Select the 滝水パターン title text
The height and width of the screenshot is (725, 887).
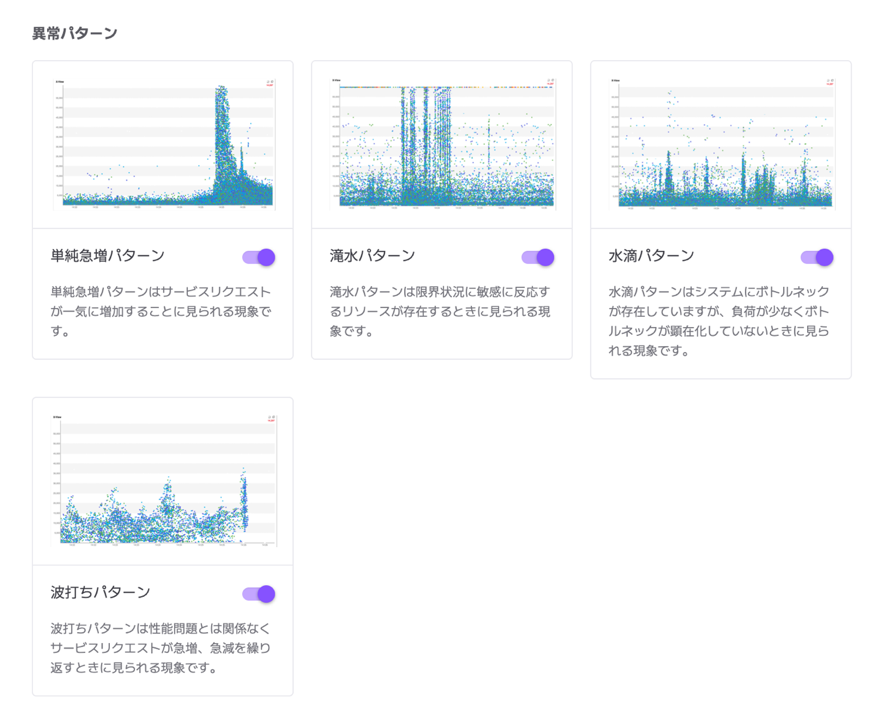[372, 256]
